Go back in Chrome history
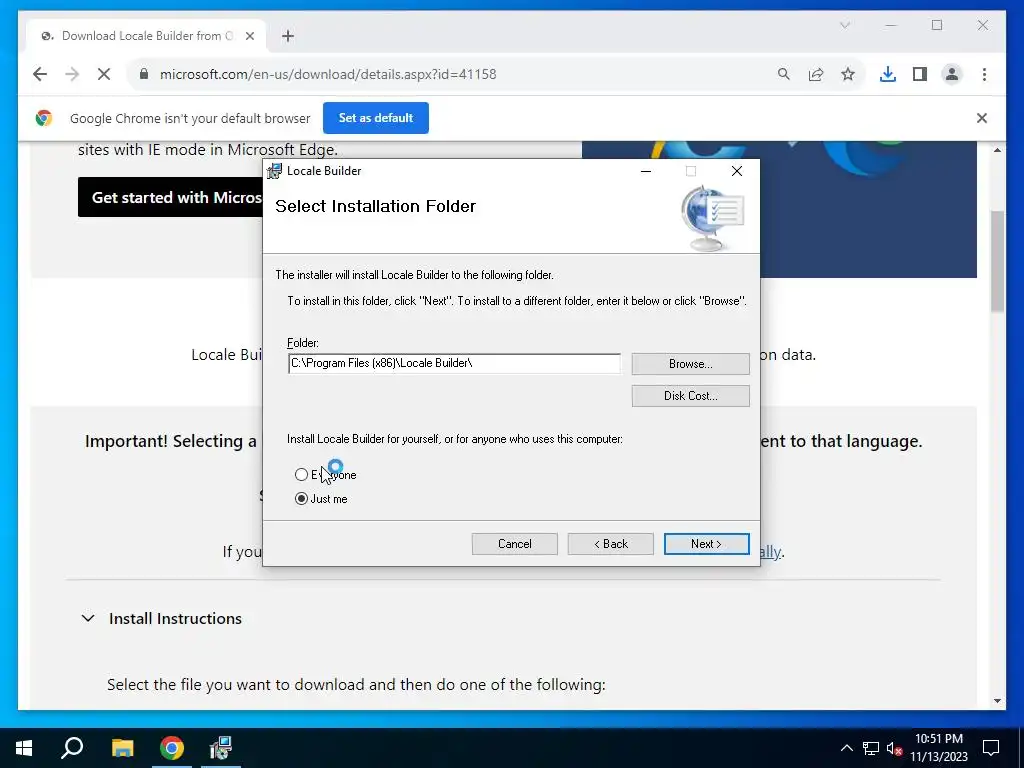The height and width of the screenshot is (768, 1024). pyautogui.click(x=40, y=74)
